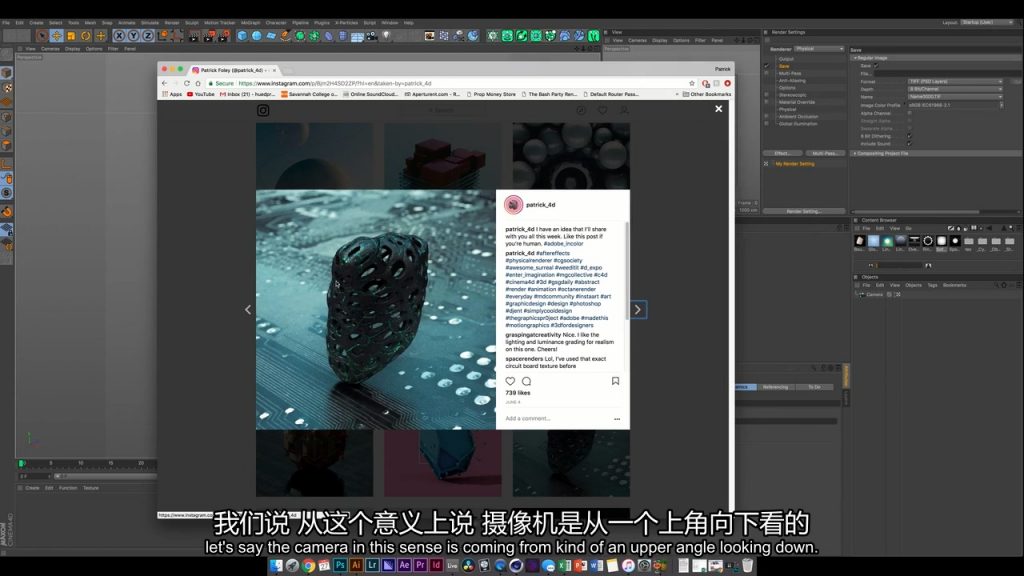Toggle the 8 Bit Dithering checkbox

(909, 136)
